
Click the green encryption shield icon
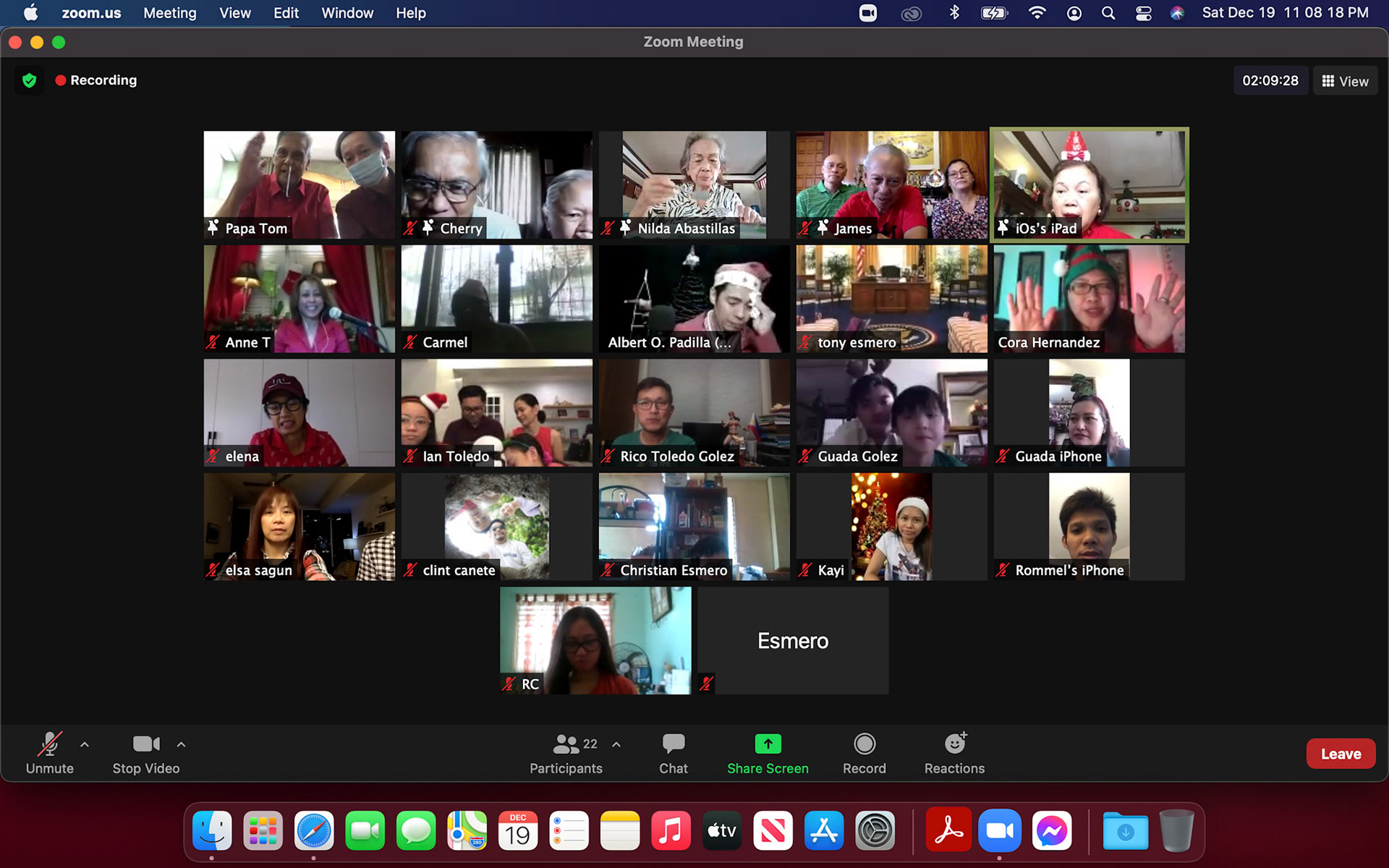[30, 80]
